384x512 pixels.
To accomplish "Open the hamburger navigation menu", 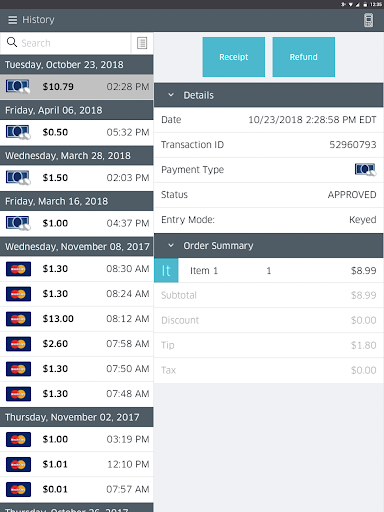I will click(13, 20).
